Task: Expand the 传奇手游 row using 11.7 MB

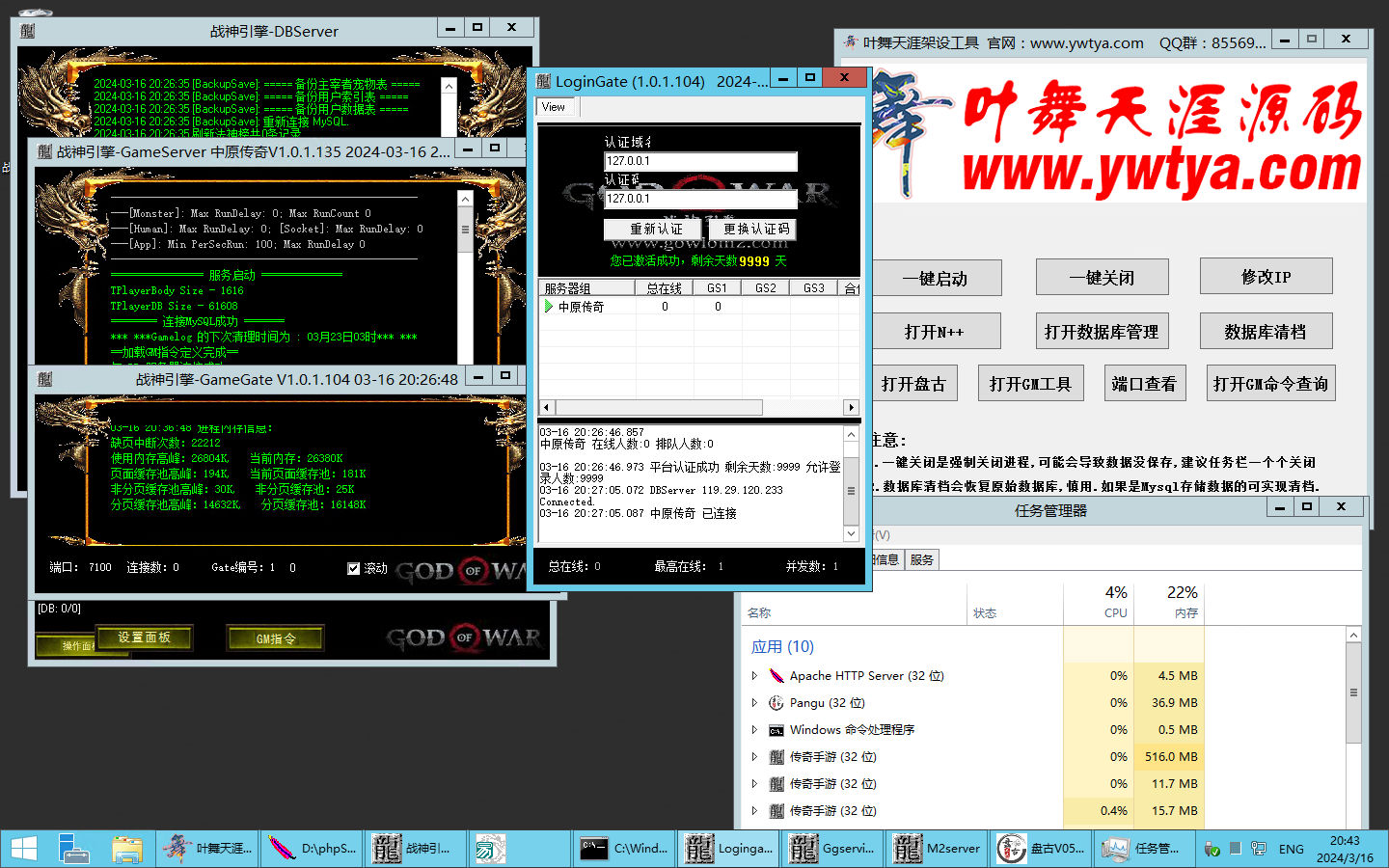Action: click(x=754, y=784)
